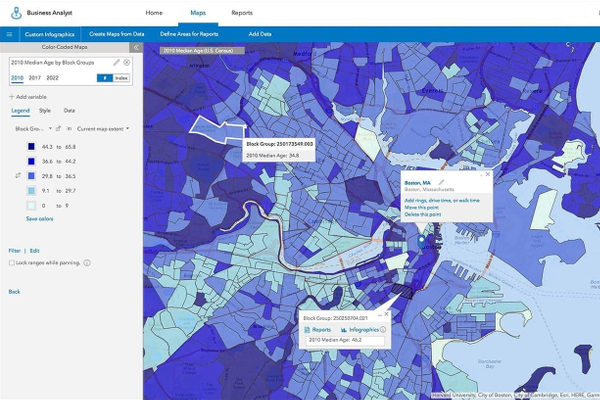Open the Style tab in the panel
600x400 pixels.
(x=45, y=110)
